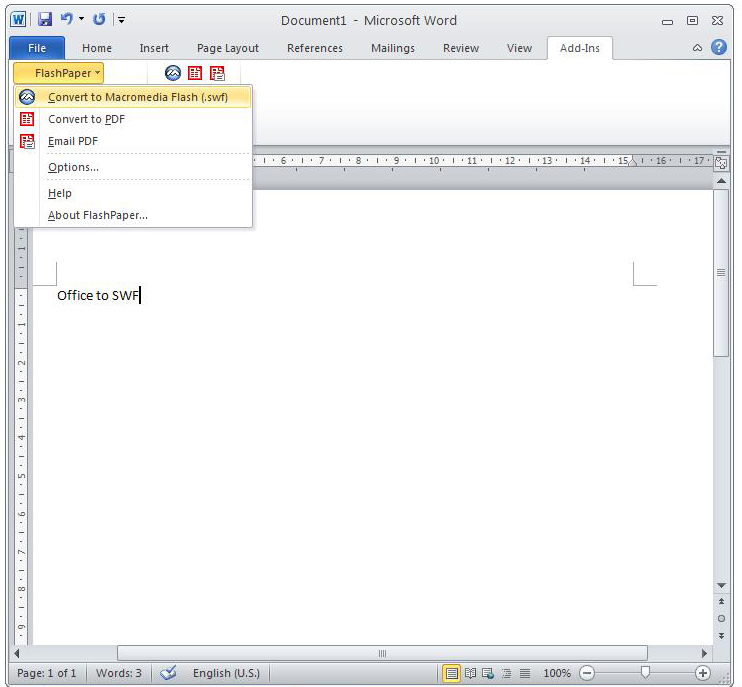
Task: Undo the last action
Action: pos(67,19)
